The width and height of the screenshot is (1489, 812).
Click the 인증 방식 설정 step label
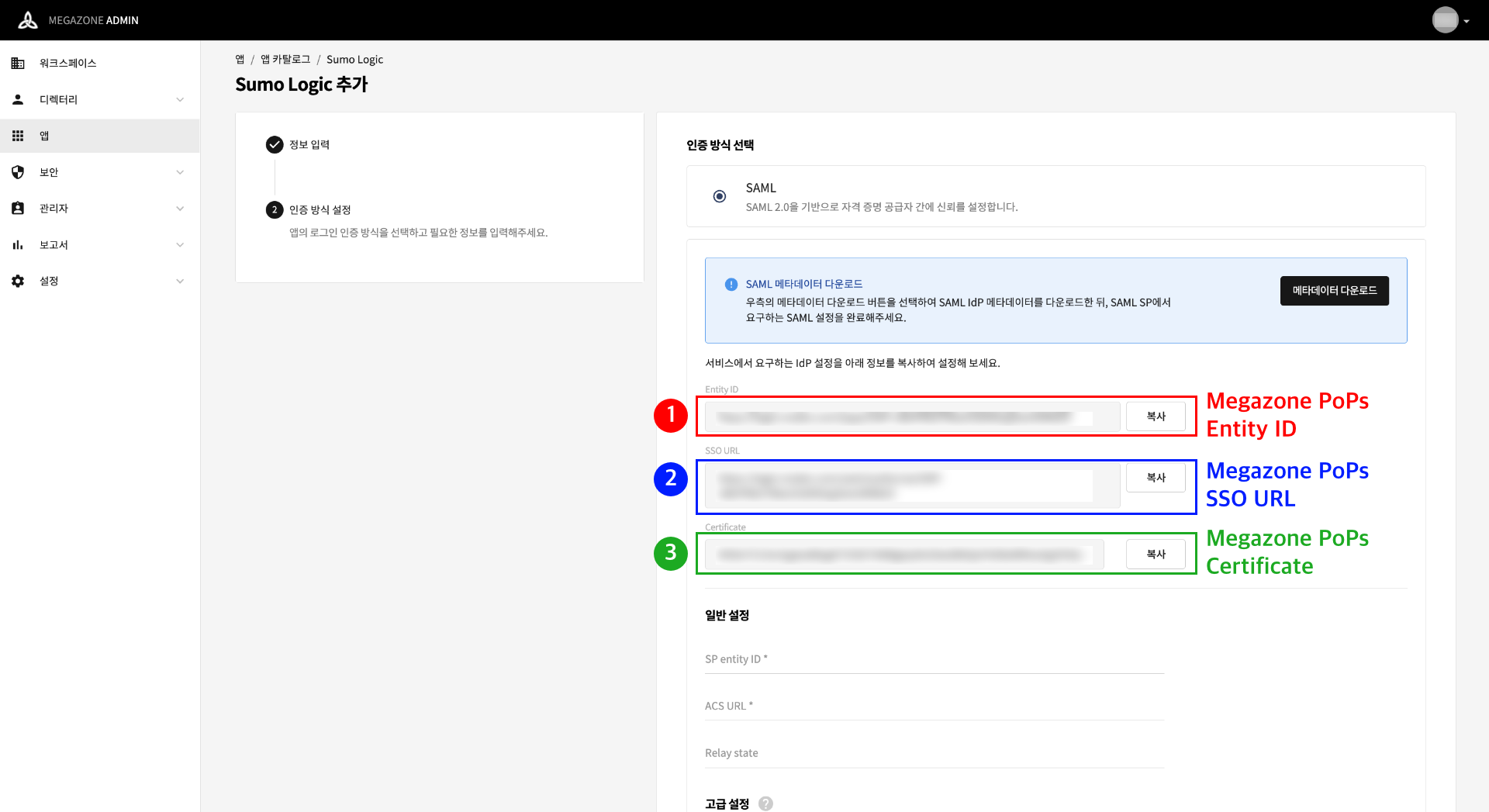click(x=320, y=210)
